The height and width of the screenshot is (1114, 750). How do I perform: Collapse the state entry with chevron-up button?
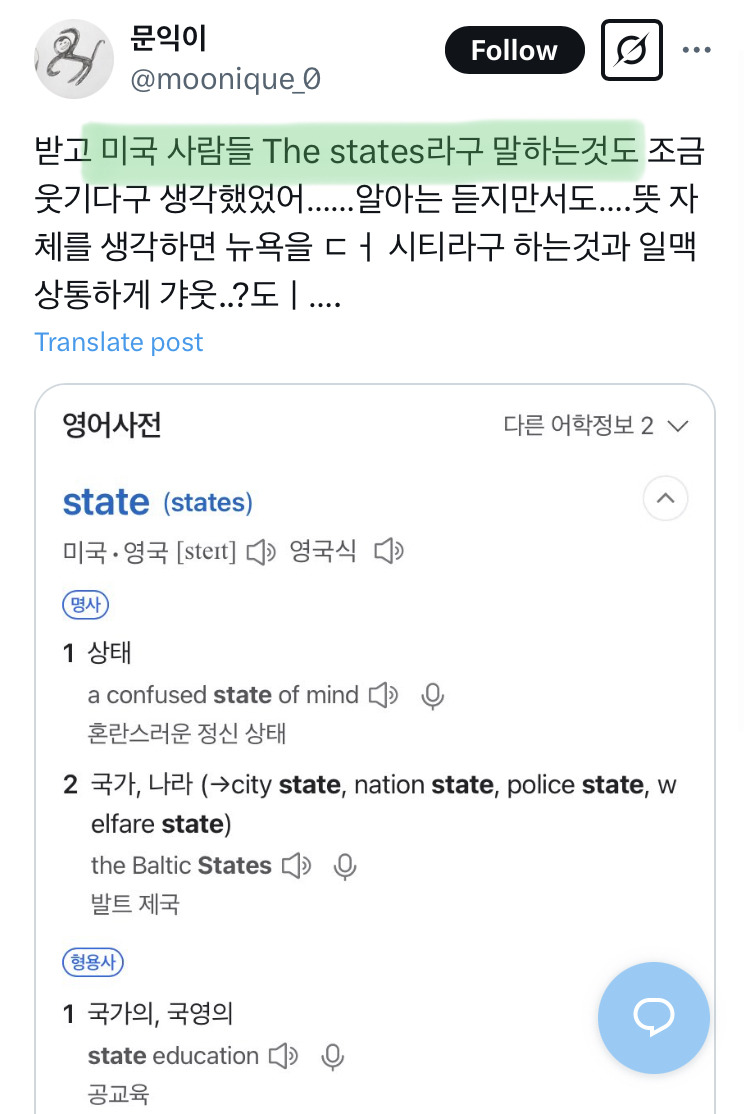pos(666,497)
